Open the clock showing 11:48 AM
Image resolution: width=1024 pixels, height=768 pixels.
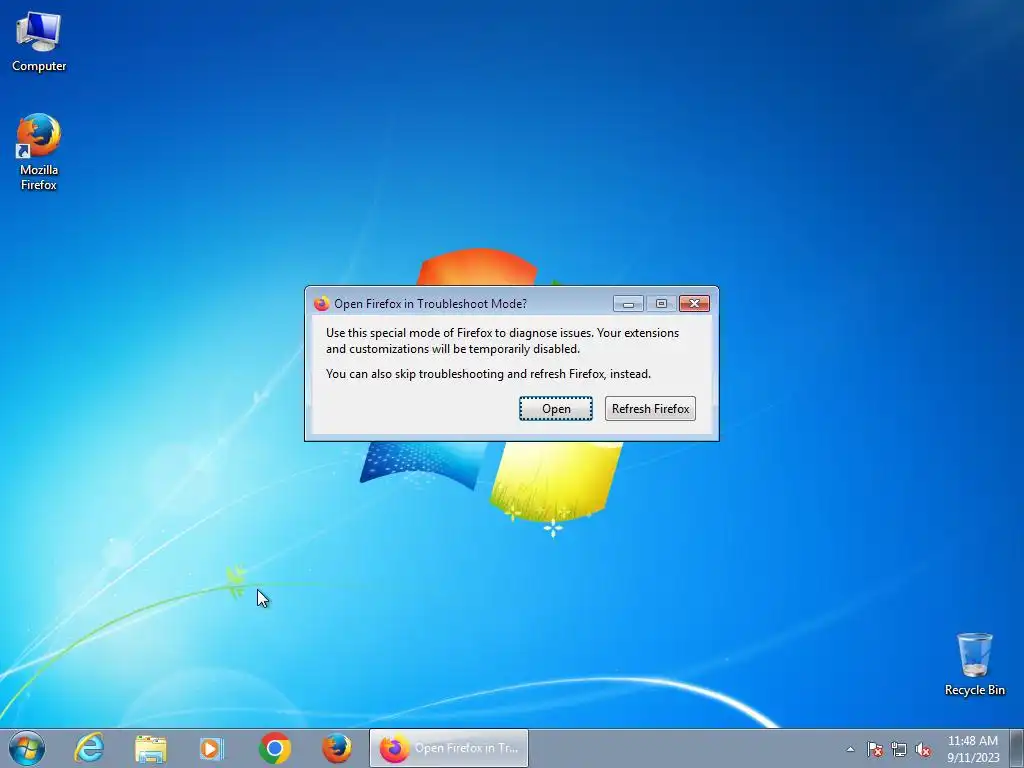point(973,749)
